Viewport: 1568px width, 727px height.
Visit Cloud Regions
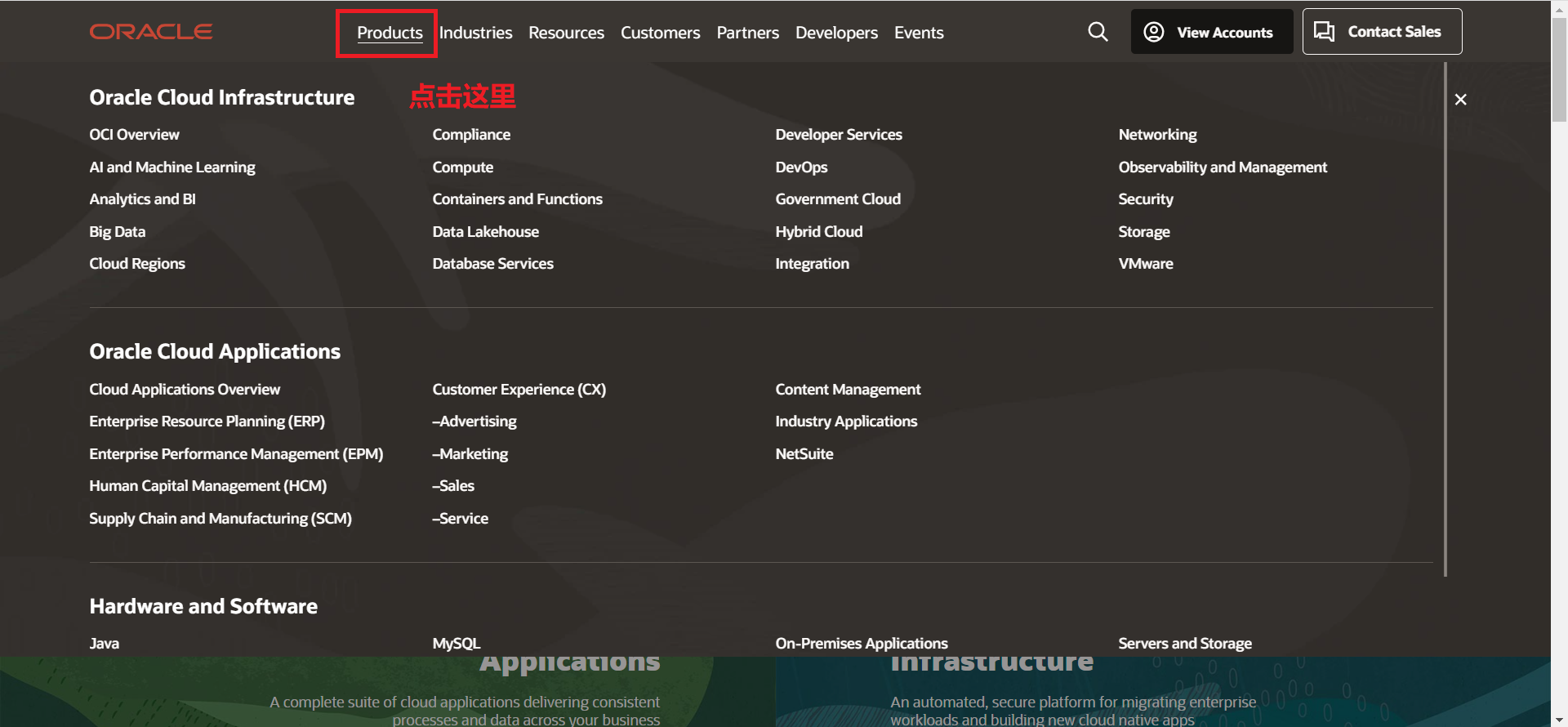point(137,264)
